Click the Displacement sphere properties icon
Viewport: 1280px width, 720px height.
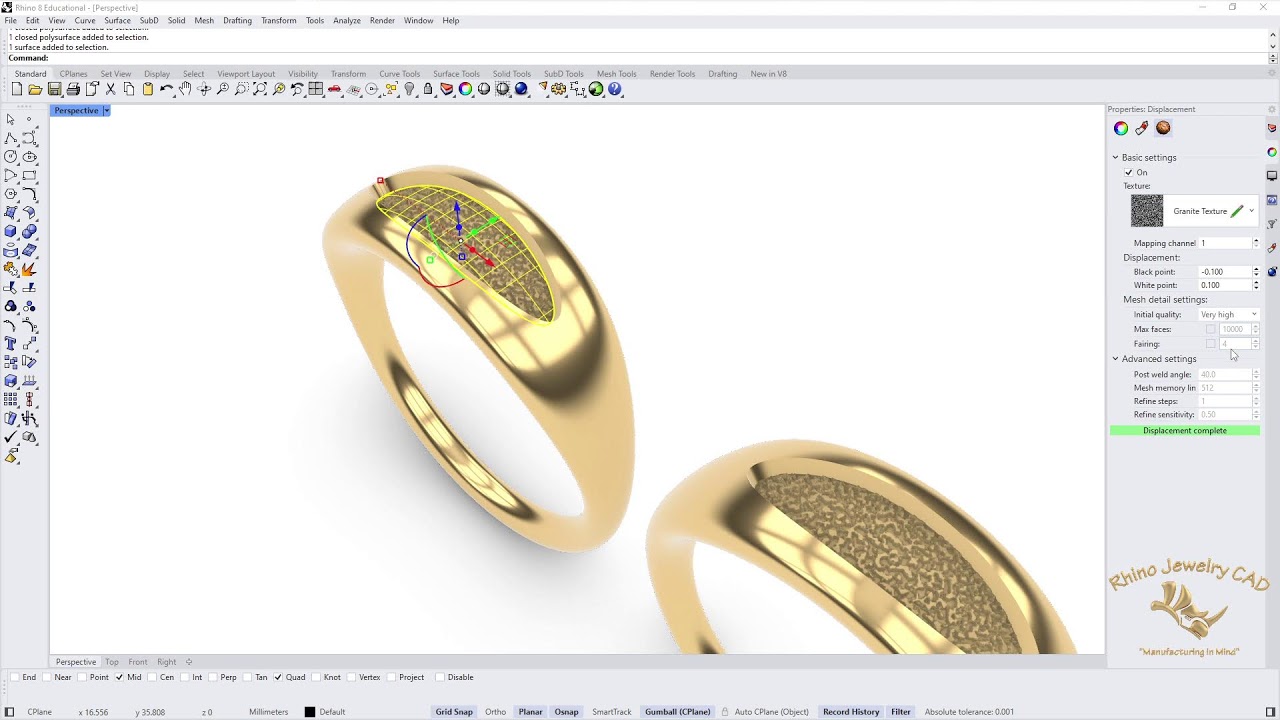[1163, 128]
